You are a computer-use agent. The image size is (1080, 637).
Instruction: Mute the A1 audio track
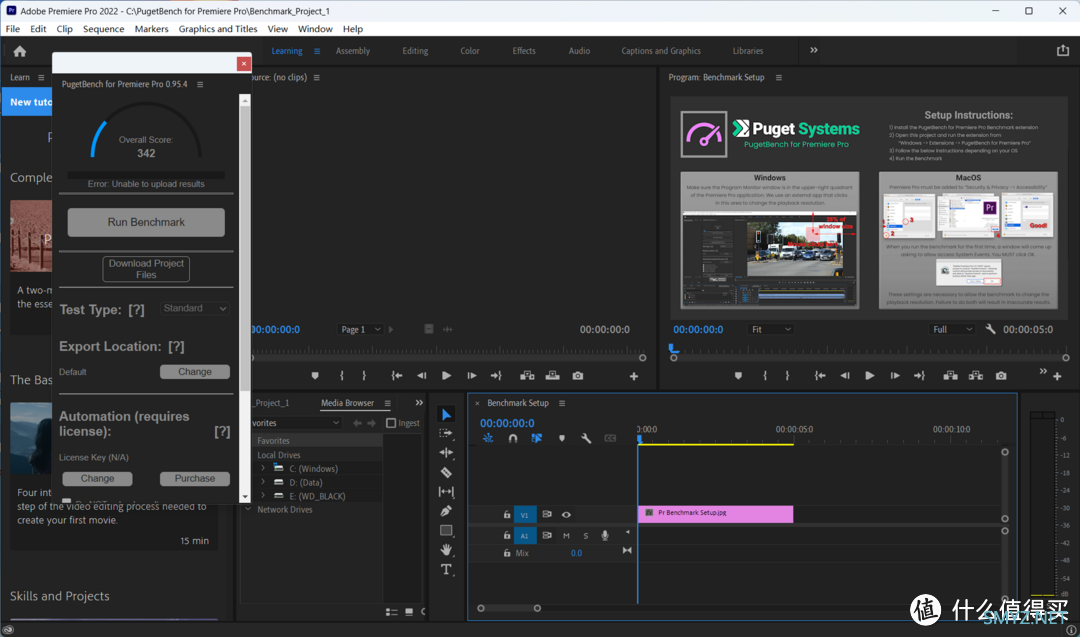[x=566, y=536]
